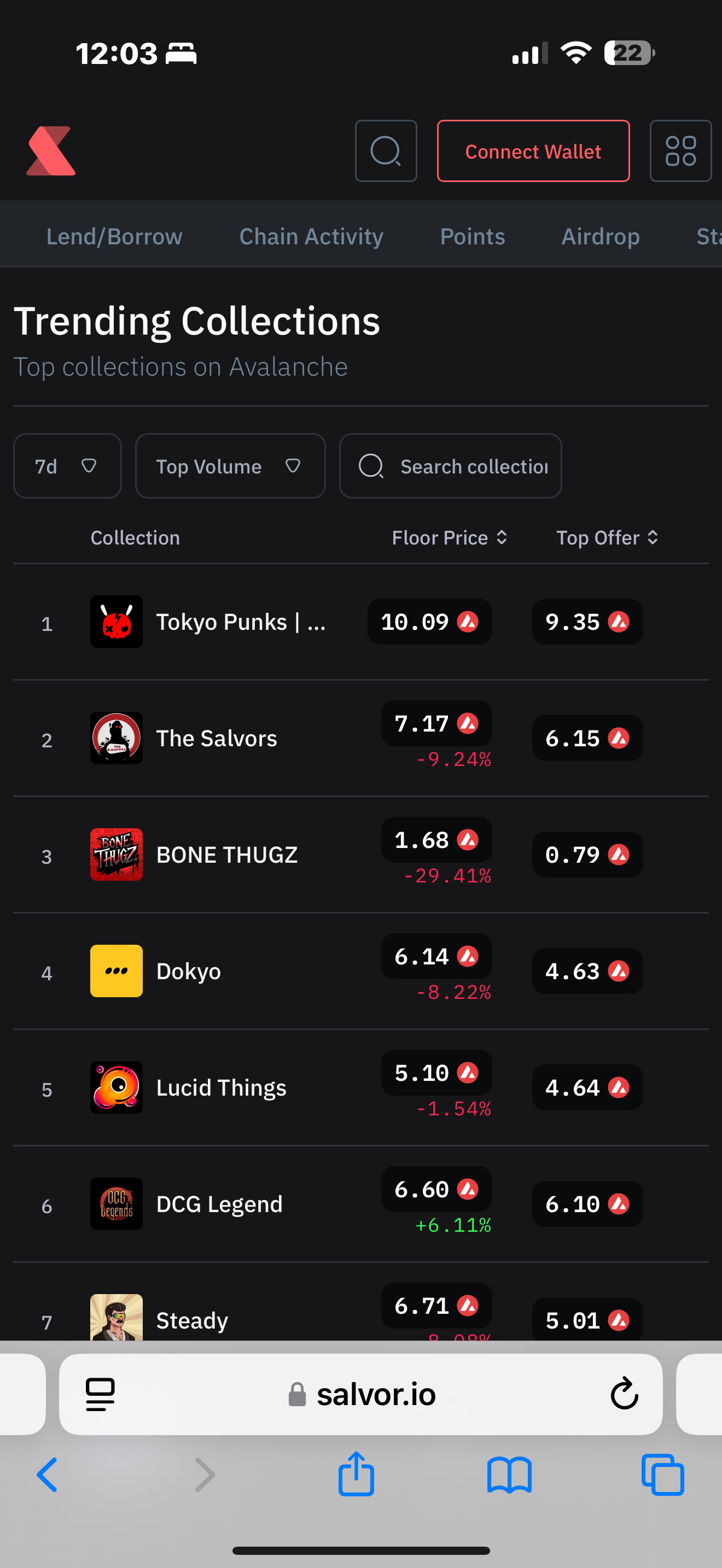
Task: Tap the page format icon in address bar
Action: tap(101, 1393)
